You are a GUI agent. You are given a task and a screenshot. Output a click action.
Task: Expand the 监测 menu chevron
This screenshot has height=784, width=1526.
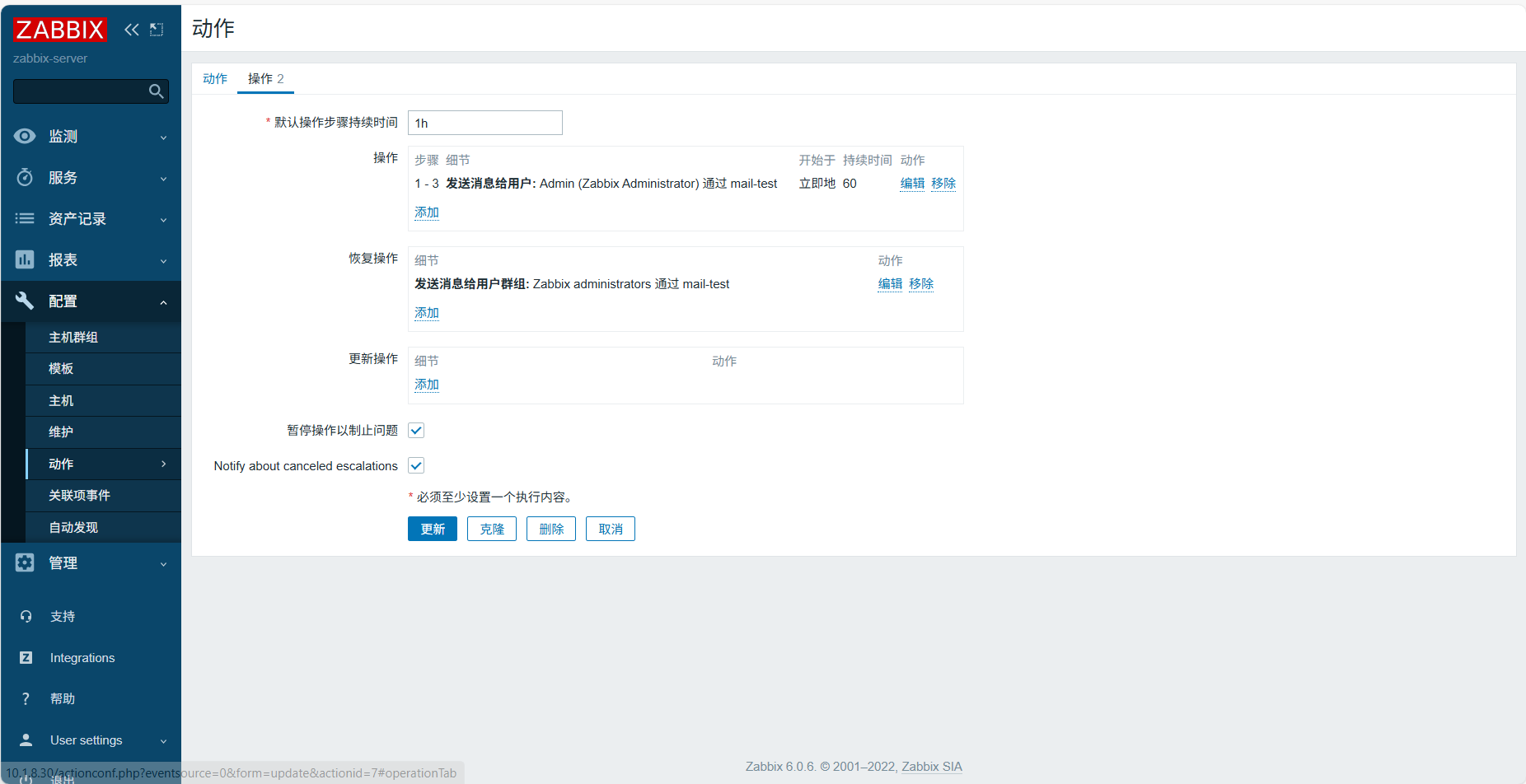pos(163,138)
